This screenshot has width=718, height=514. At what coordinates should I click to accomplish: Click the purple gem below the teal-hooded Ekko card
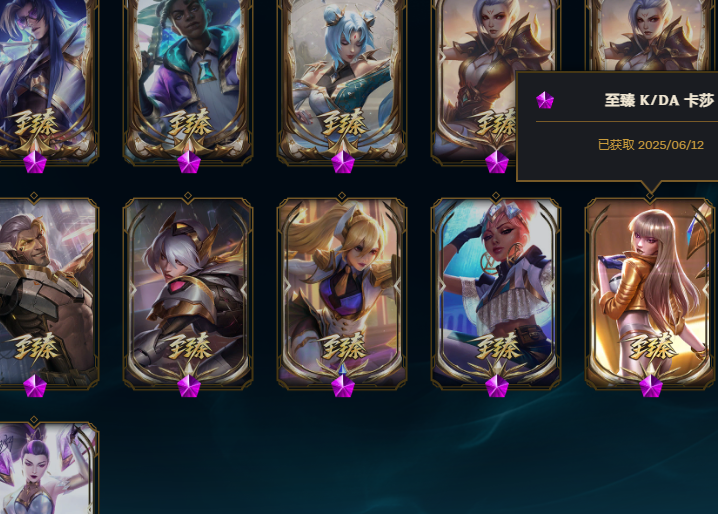(189, 162)
